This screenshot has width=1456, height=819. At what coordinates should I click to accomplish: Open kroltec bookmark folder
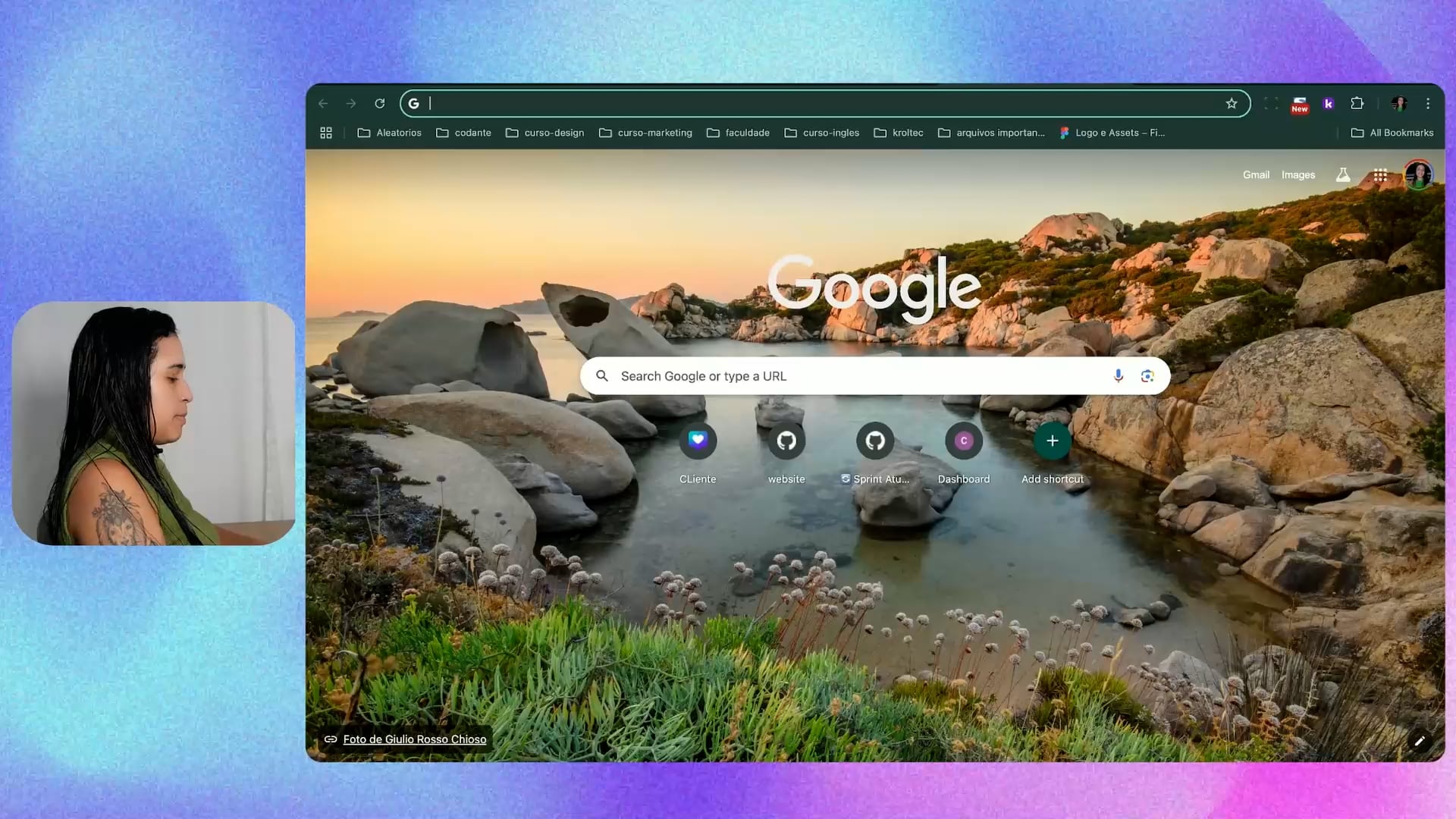pyautogui.click(x=899, y=133)
